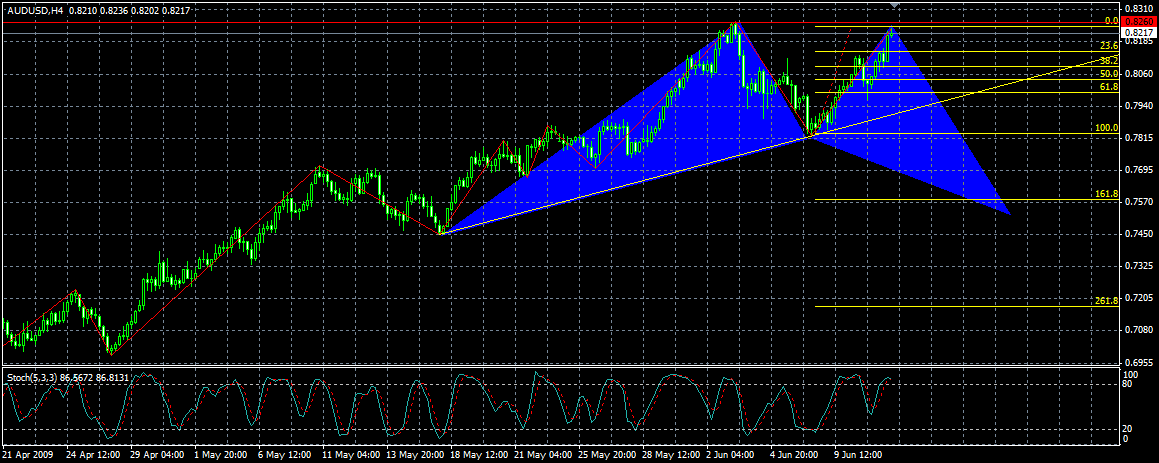Select the red 0.8260 price level tag

pyautogui.click(x=1139, y=21)
